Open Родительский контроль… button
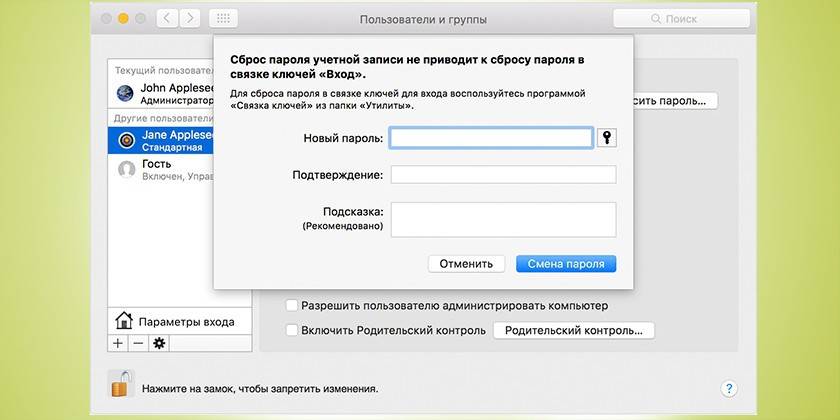Viewport: 840px width, 420px height. coord(573,330)
